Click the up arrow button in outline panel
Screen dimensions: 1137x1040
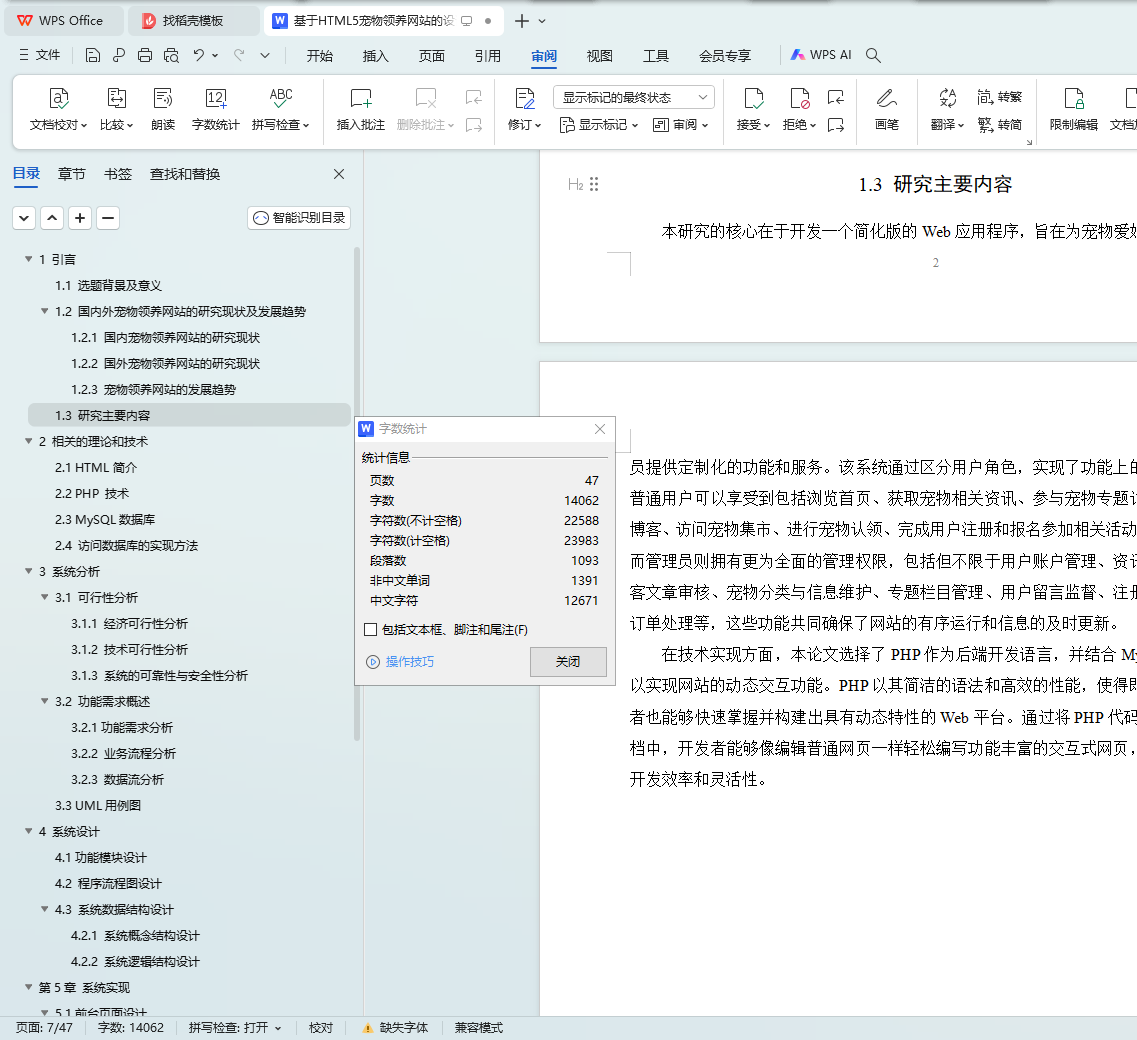[x=52, y=218]
